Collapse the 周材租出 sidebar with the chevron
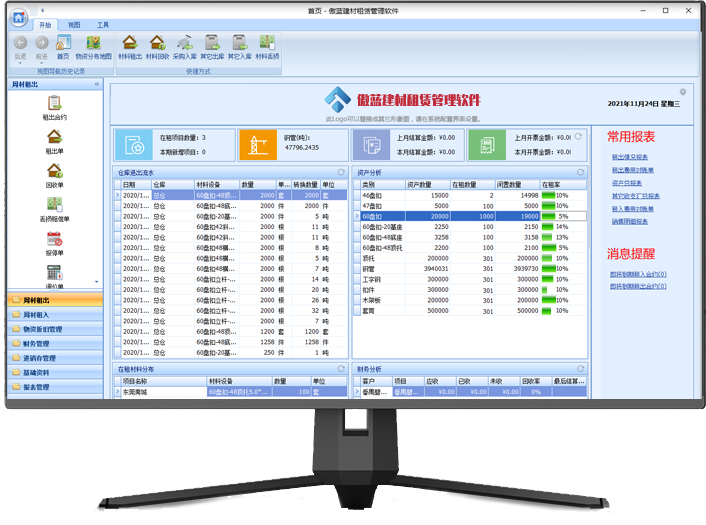706x525 pixels. click(x=97, y=85)
